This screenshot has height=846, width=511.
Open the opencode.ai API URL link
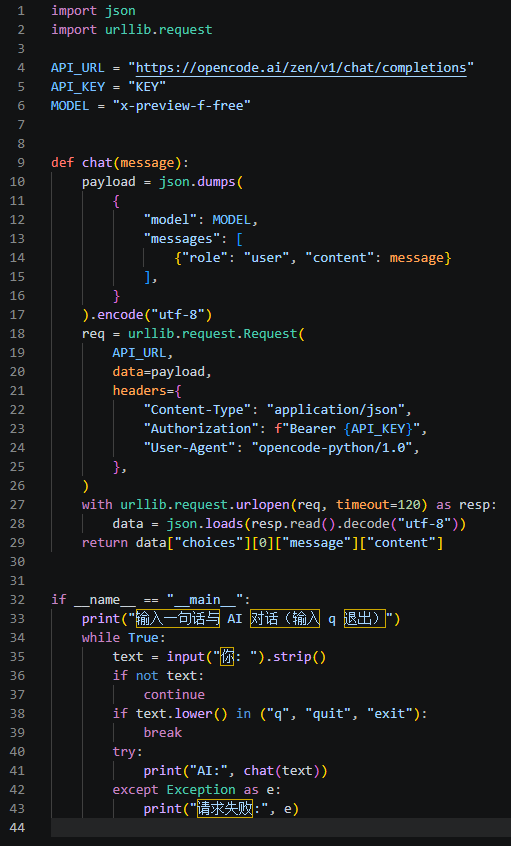pyautogui.click(x=301, y=67)
